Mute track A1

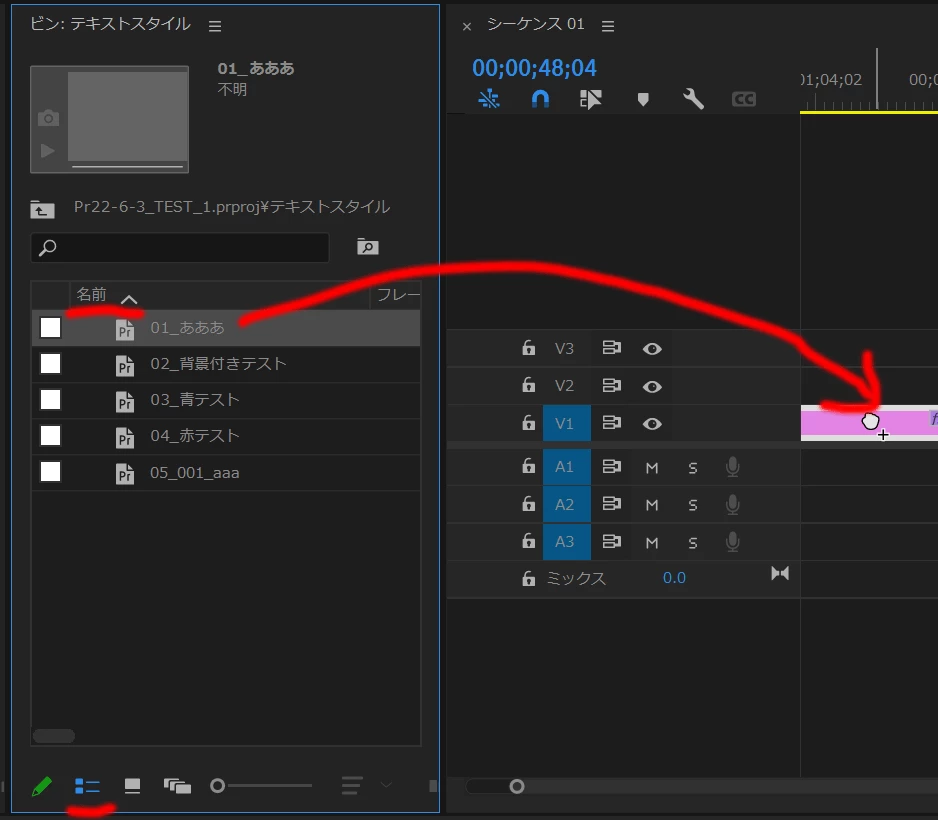pyautogui.click(x=652, y=468)
